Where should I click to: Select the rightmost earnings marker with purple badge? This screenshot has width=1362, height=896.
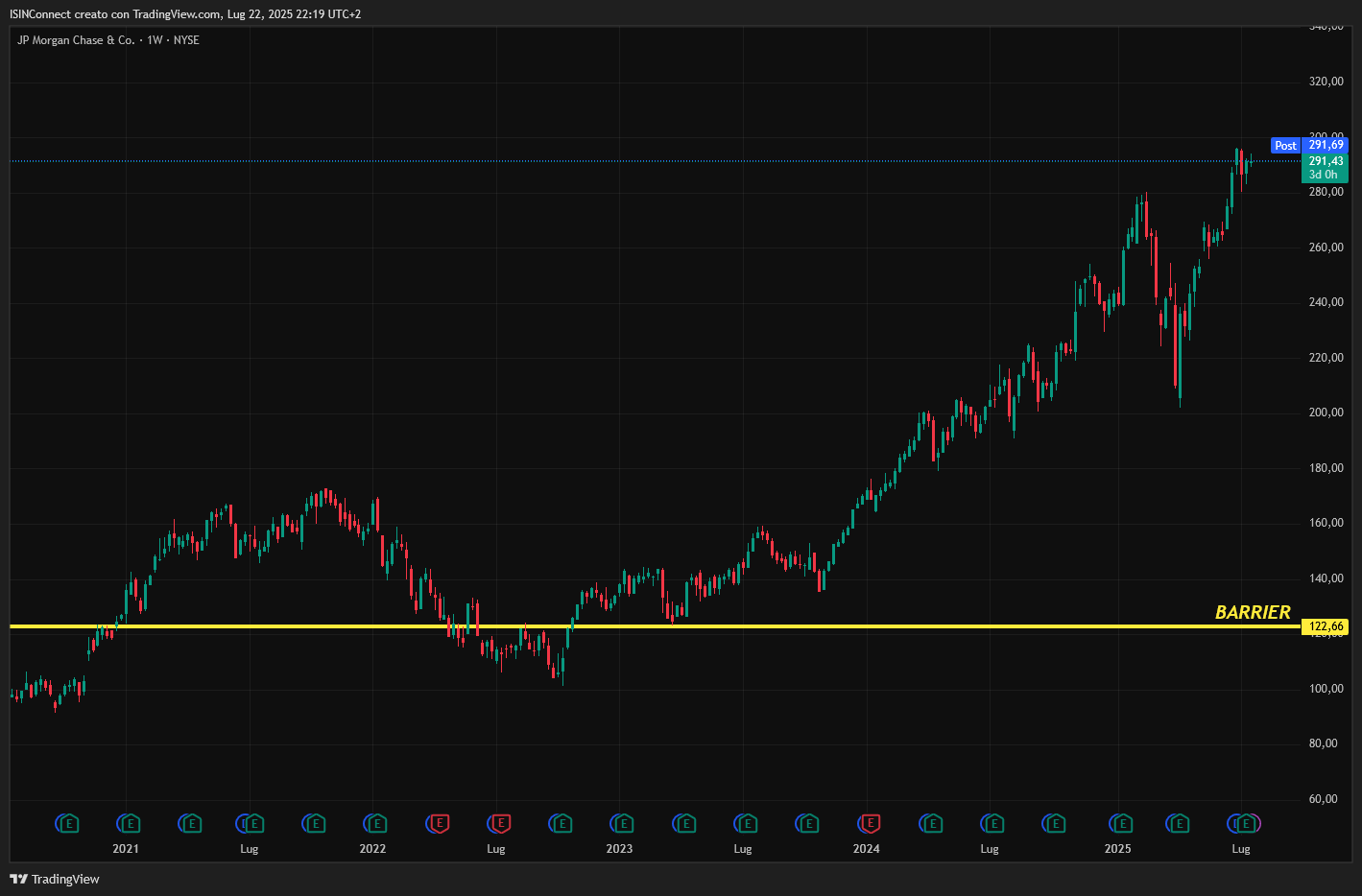click(1248, 823)
